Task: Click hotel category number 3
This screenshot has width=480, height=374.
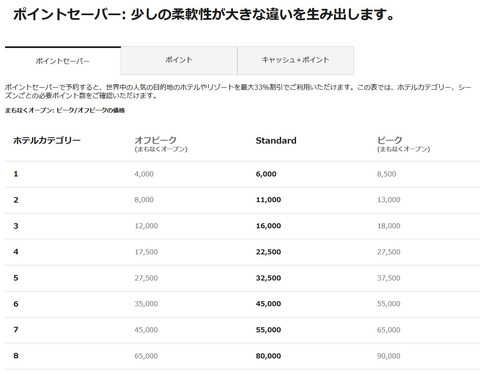Action: 16,226
